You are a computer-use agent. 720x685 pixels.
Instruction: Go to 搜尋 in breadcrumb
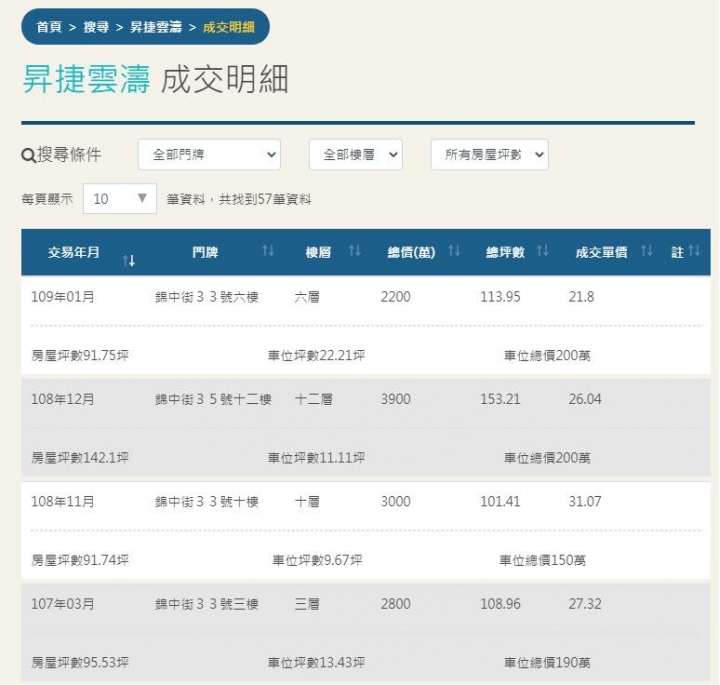(96, 27)
